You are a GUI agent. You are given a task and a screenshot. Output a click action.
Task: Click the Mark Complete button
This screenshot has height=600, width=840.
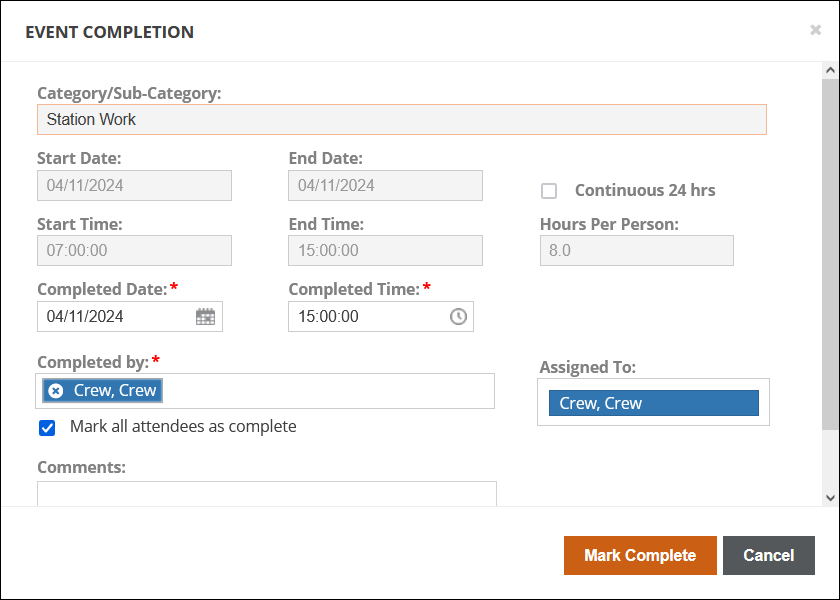[640, 556]
